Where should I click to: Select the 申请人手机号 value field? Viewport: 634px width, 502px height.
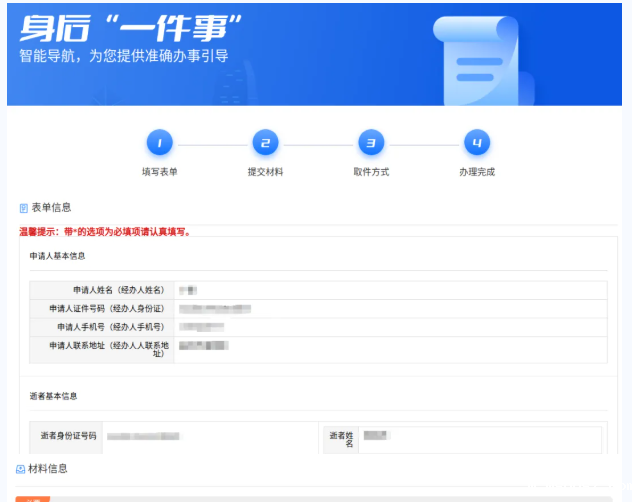point(390,327)
